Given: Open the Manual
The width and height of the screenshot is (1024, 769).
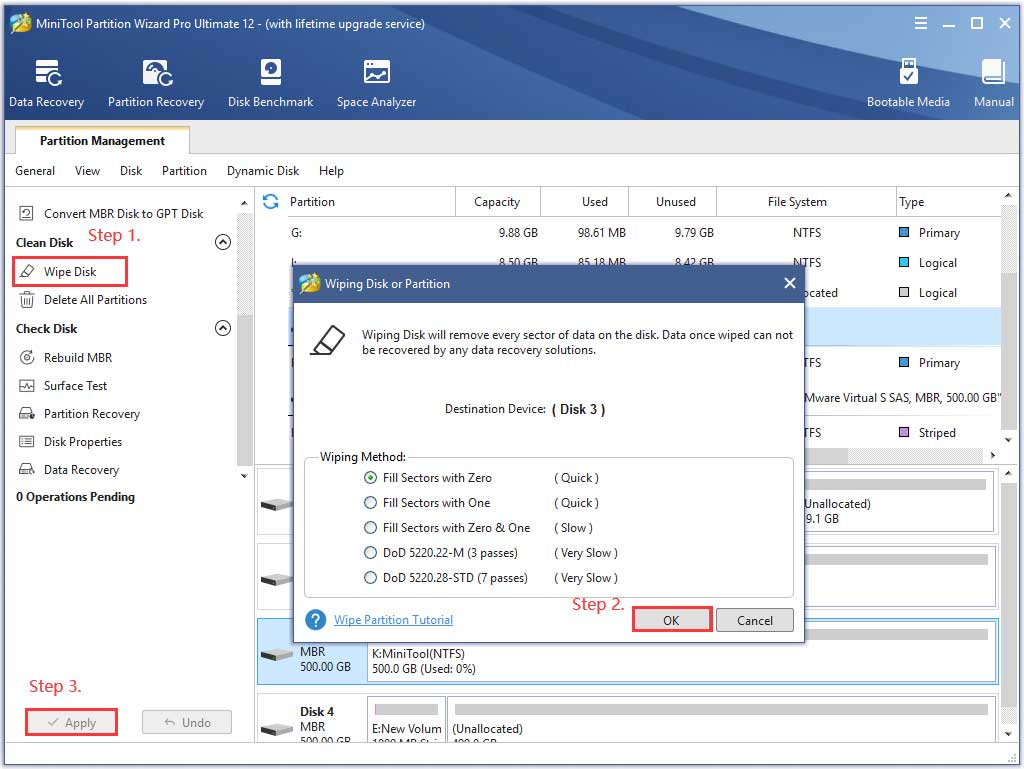Looking at the screenshot, I should (x=993, y=83).
